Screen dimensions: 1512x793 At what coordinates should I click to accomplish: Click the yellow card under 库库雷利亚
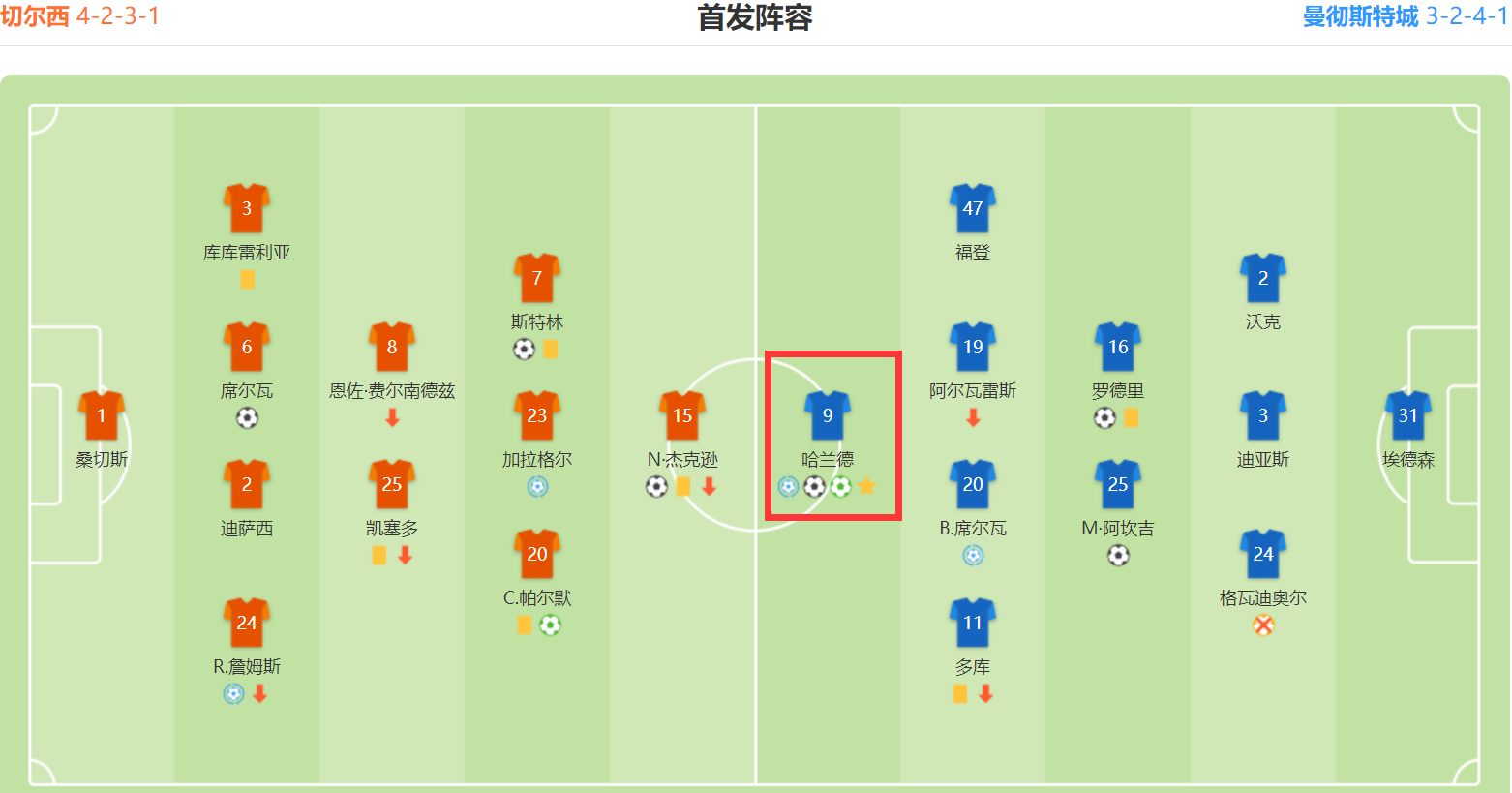coord(247,280)
